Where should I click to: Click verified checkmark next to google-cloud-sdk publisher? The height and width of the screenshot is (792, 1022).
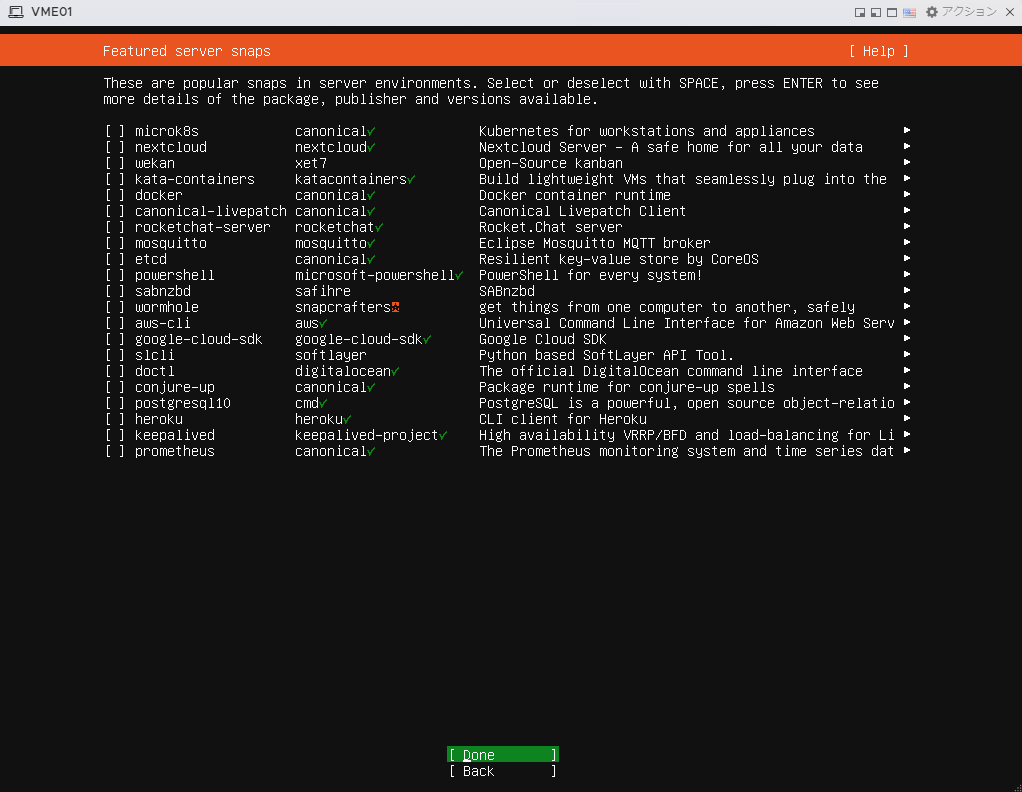coord(427,340)
